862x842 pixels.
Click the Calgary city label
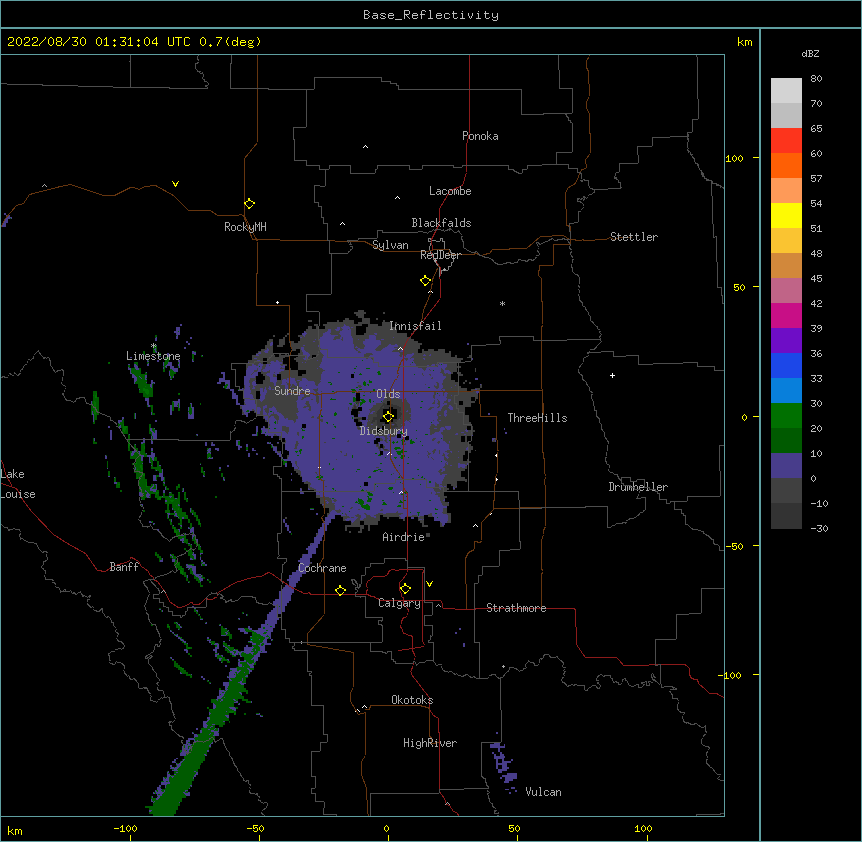click(399, 603)
